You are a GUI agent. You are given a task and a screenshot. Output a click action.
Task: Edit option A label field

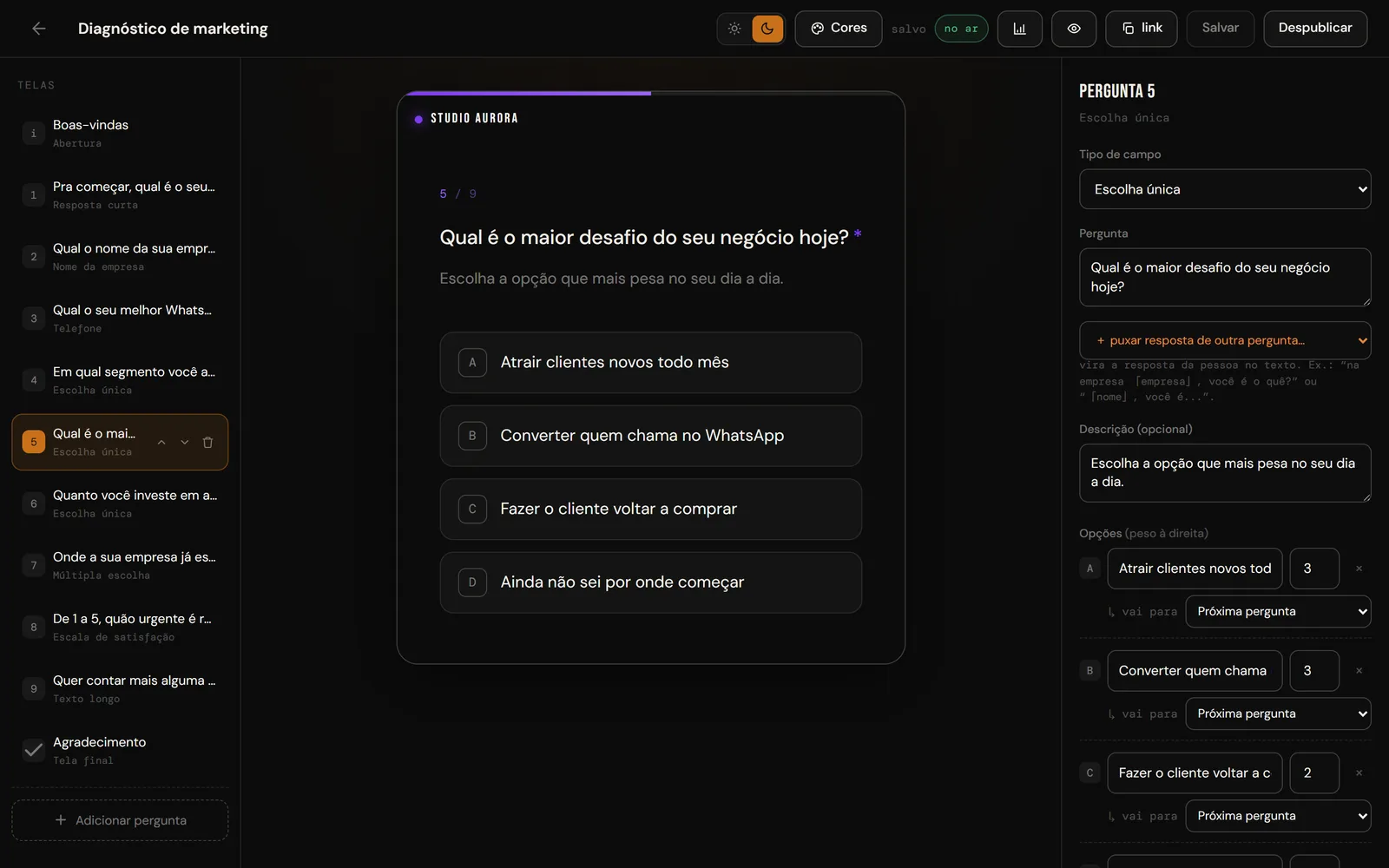tap(1195, 569)
